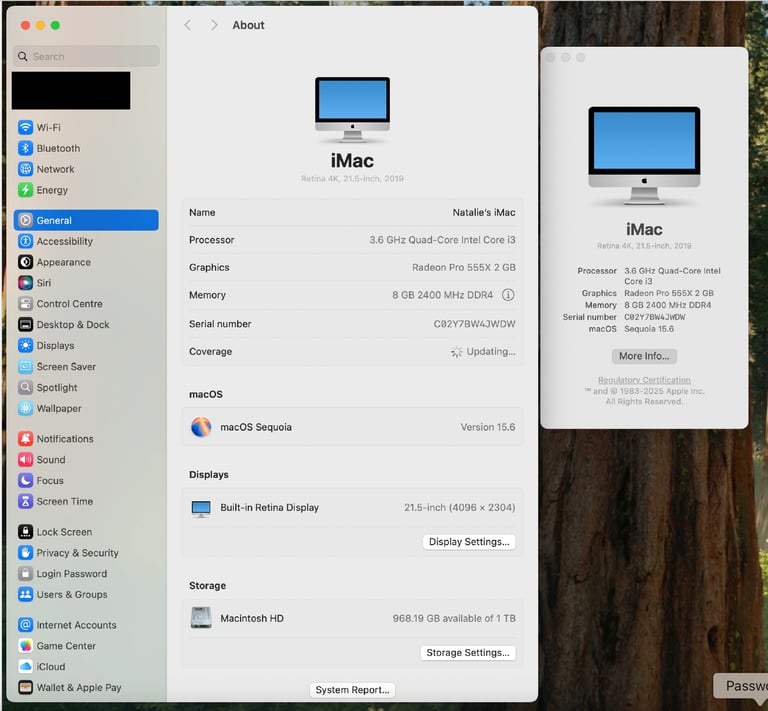Click the sidebar Search field
Viewport: 768px width, 711px height.
coord(86,56)
